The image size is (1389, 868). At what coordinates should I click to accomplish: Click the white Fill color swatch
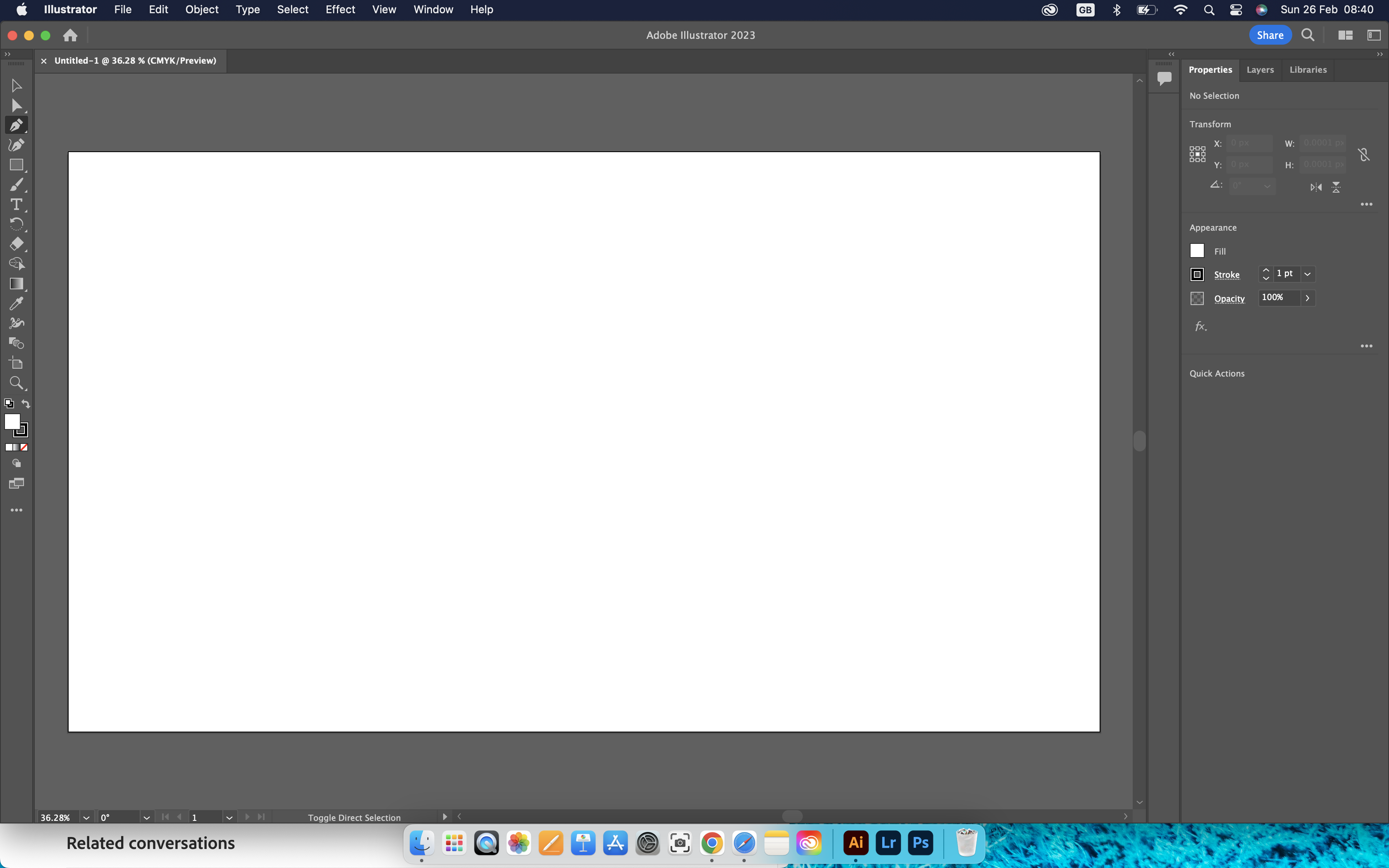coord(1197,251)
